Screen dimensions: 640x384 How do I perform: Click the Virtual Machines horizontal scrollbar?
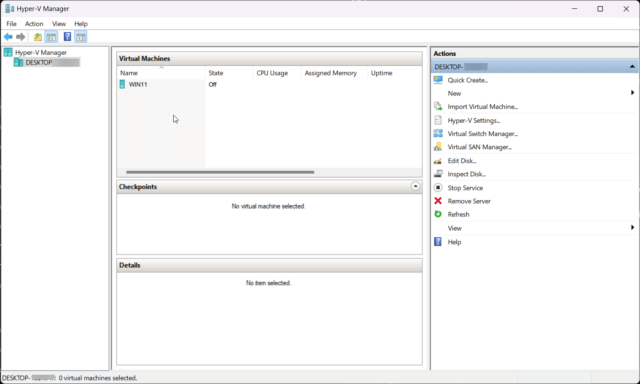coord(220,172)
